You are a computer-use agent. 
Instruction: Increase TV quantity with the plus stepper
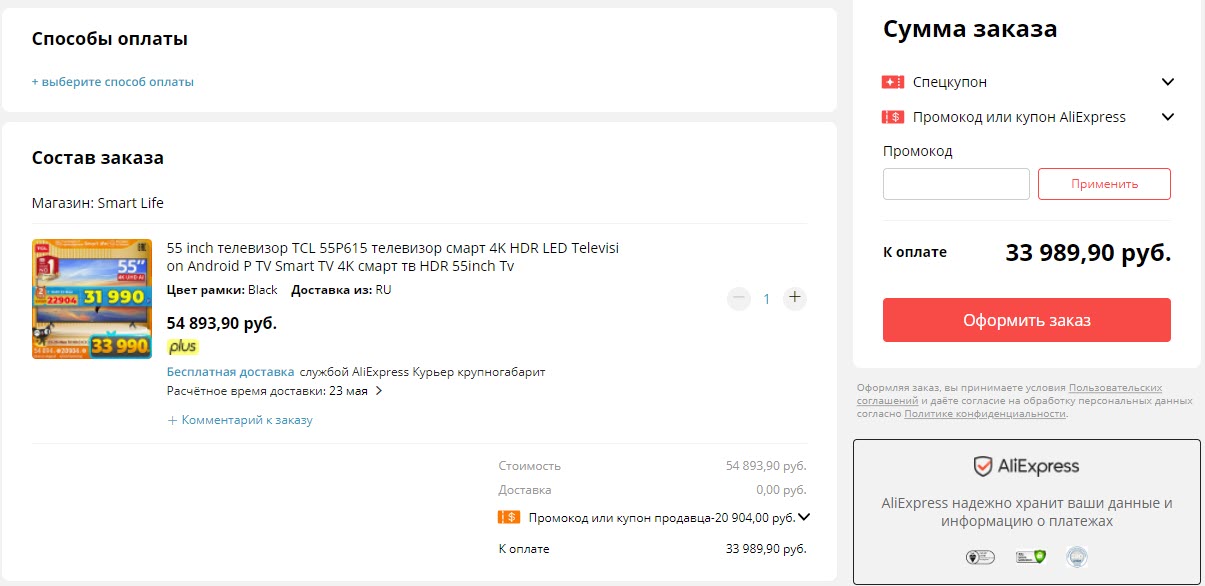(795, 297)
